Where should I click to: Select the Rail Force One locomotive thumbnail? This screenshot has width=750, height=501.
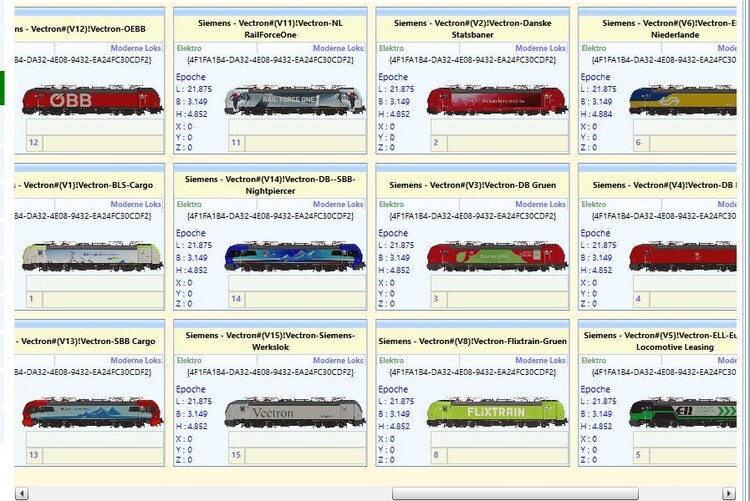coord(294,100)
